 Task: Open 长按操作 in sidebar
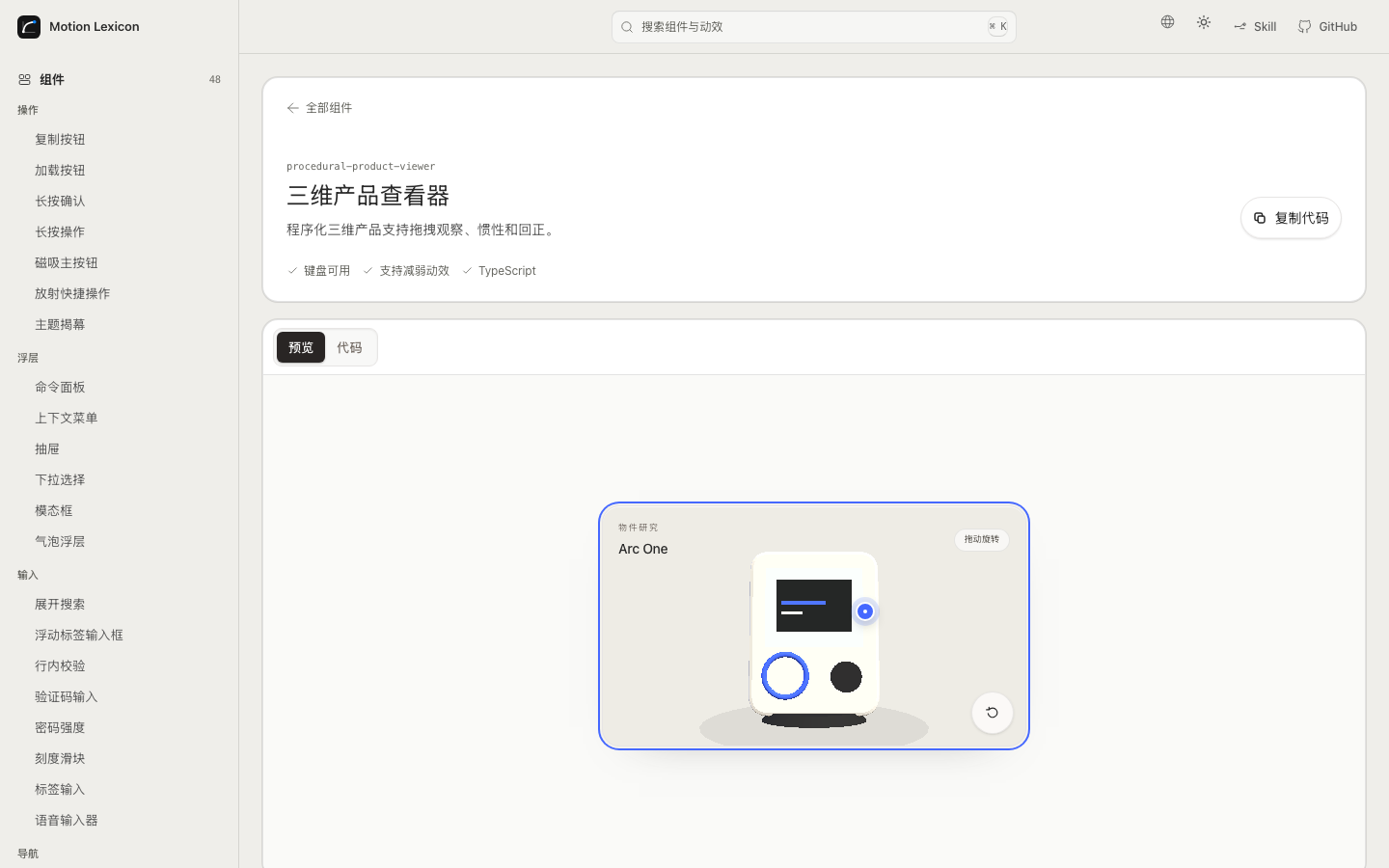pos(60,232)
